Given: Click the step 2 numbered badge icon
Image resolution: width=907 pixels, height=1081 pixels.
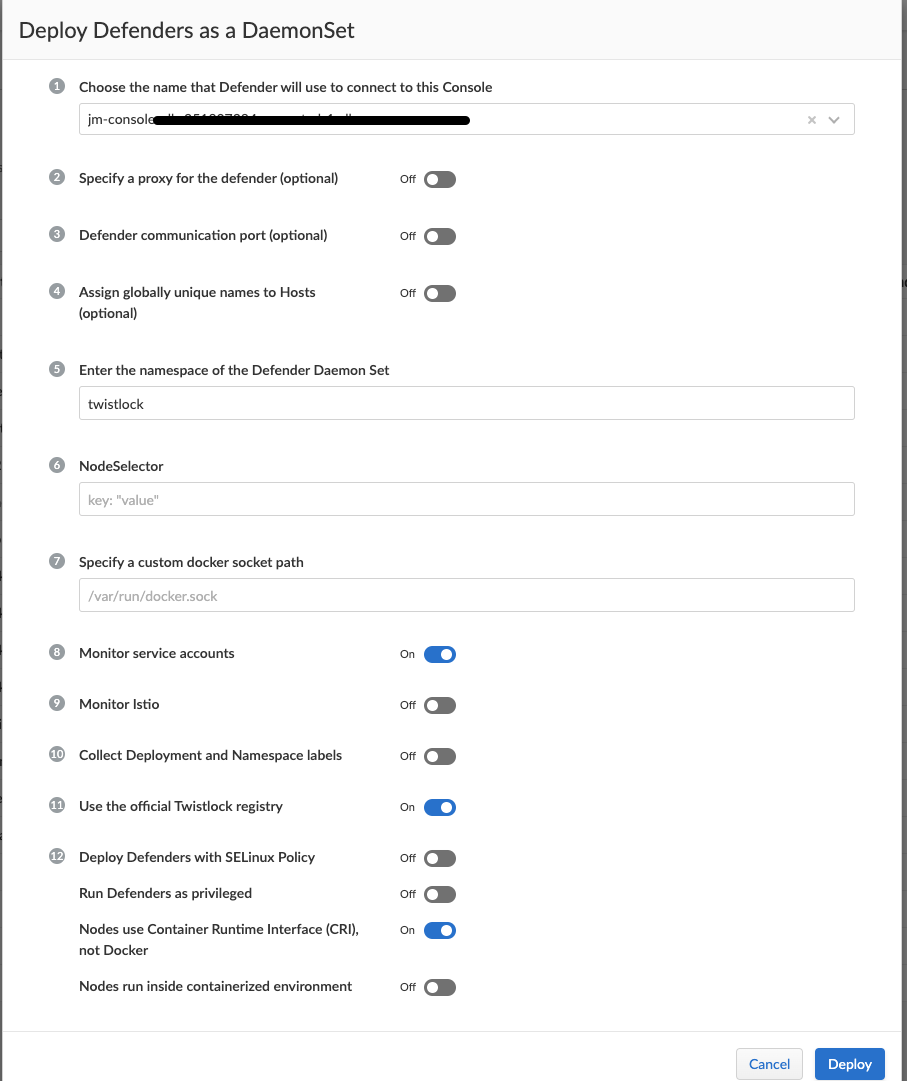Looking at the screenshot, I should (57, 178).
